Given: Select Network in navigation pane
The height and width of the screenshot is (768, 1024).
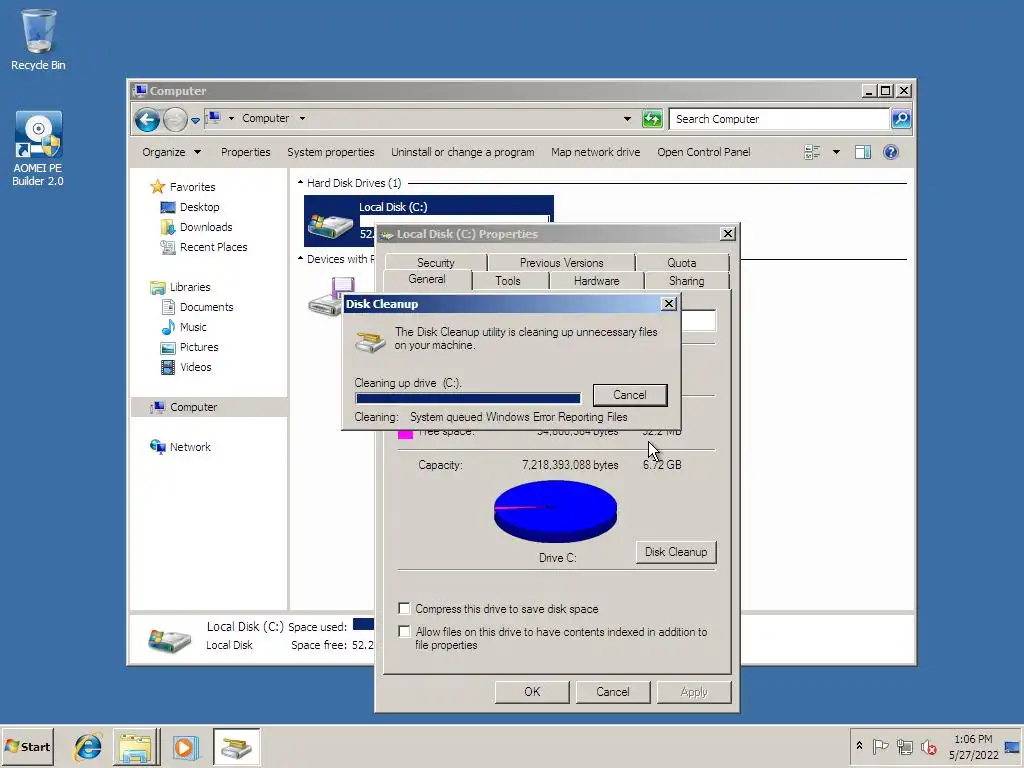Looking at the screenshot, I should coord(190,447).
